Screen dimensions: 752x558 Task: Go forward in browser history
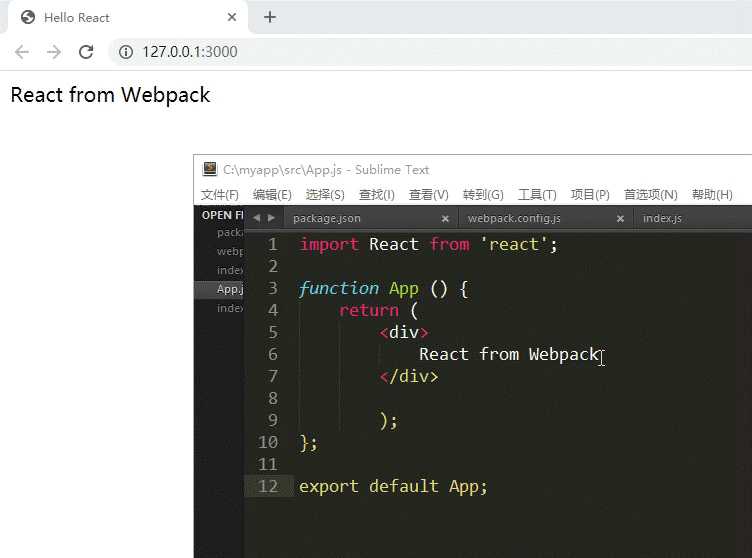54,52
